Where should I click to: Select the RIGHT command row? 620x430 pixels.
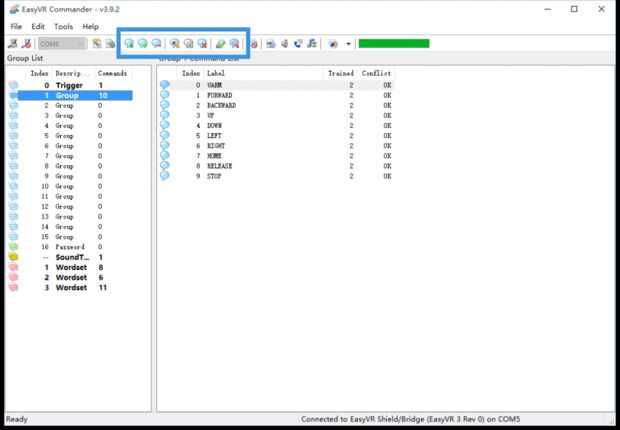pyautogui.click(x=276, y=146)
